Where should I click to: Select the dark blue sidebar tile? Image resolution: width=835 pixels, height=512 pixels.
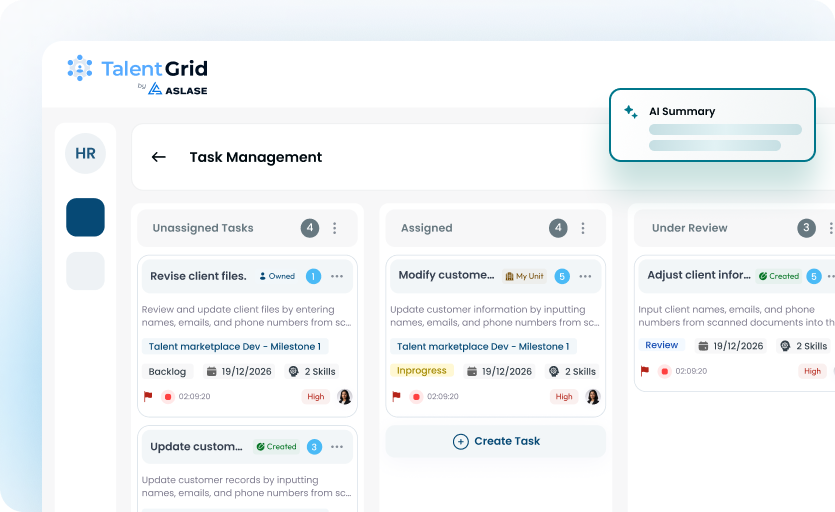pos(85,217)
